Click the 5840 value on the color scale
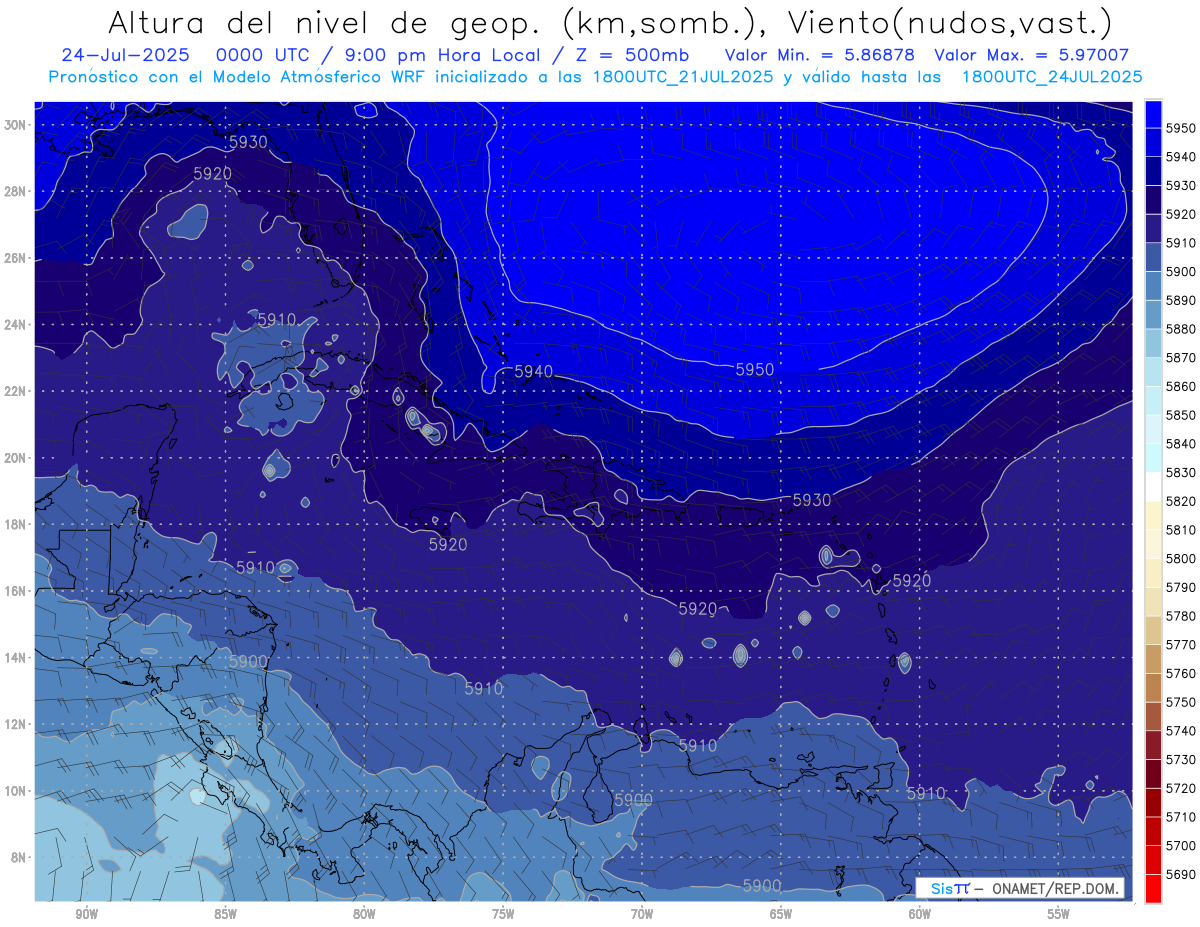 click(x=1181, y=444)
